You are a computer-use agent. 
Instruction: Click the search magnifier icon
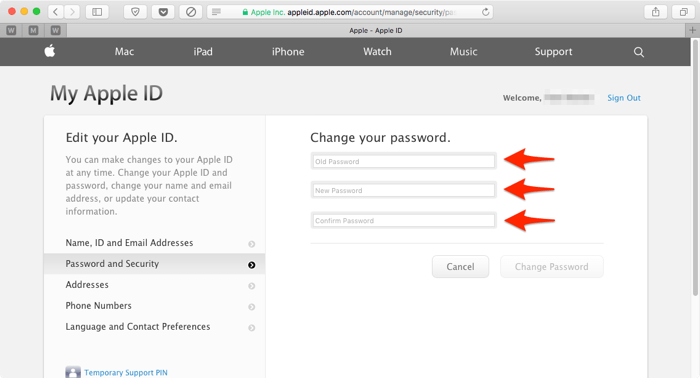[639, 52]
